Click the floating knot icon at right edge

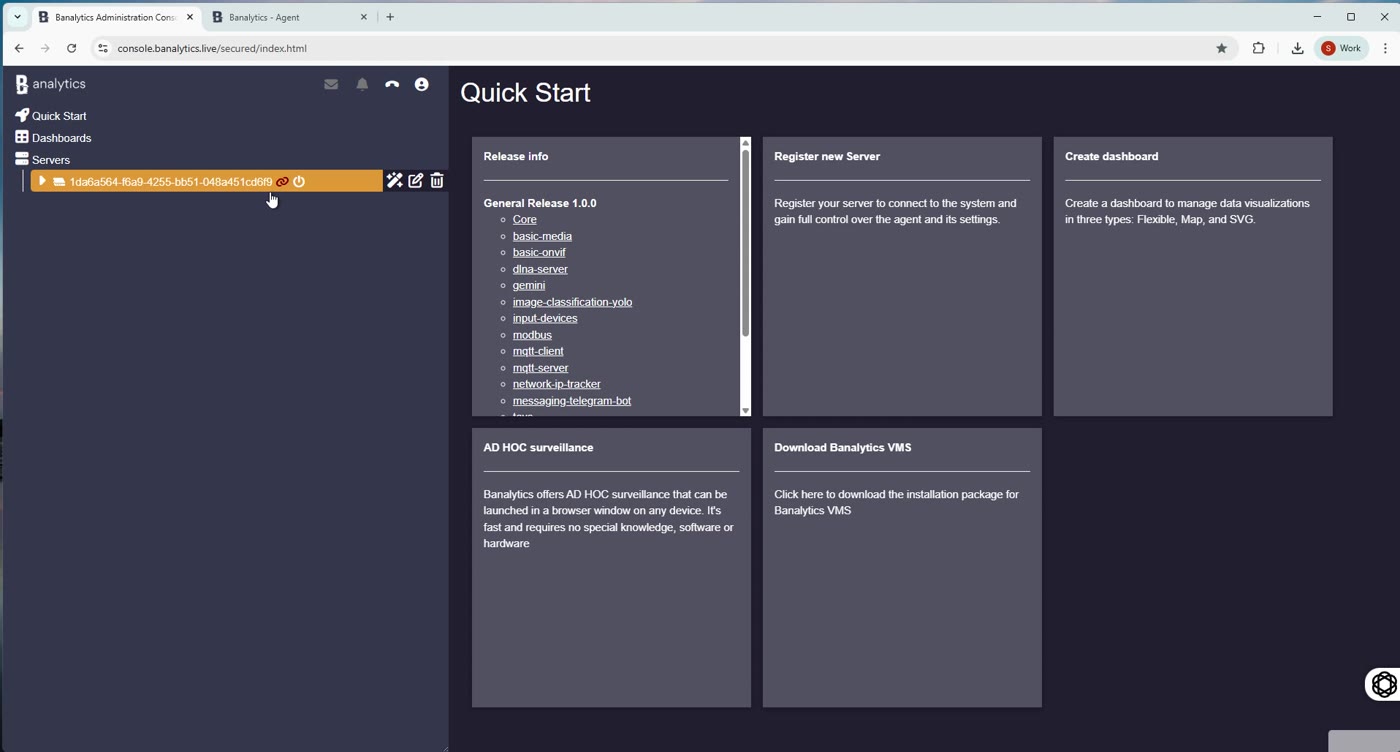[x=1384, y=684]
